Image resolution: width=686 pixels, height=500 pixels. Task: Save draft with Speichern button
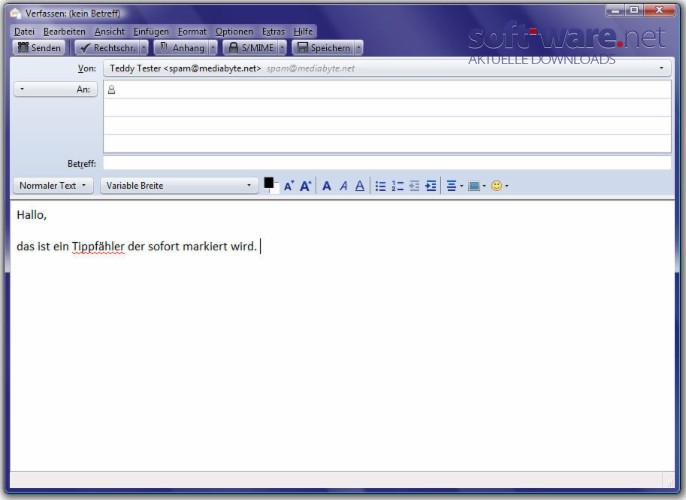pyautogui.click(x=323, y=48)
